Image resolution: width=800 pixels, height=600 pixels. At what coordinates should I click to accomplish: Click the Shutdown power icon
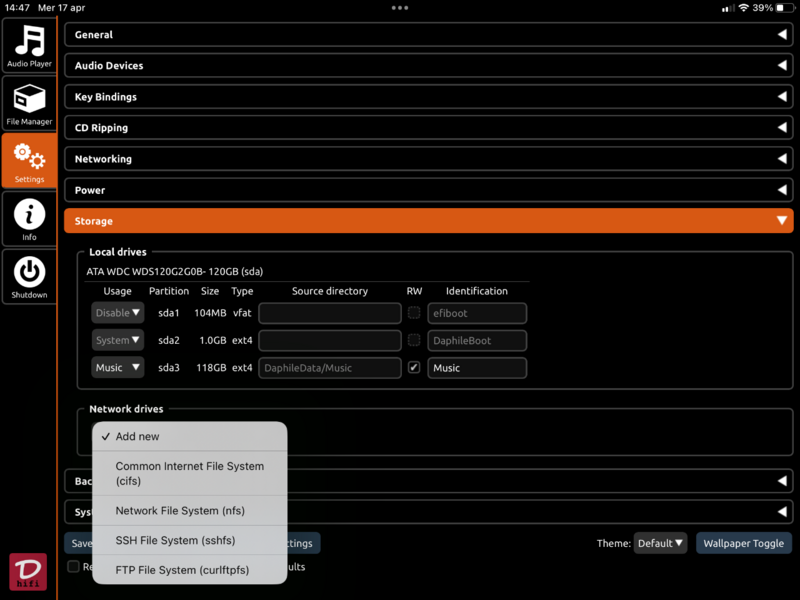pos(29,276)
